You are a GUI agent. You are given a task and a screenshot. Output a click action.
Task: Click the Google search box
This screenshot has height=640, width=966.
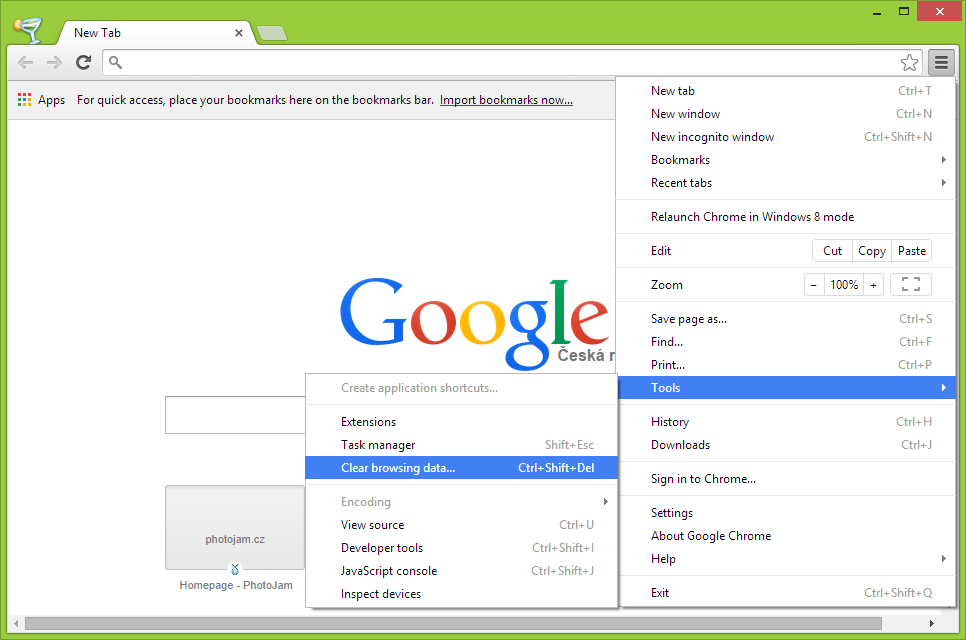point(235,415)
